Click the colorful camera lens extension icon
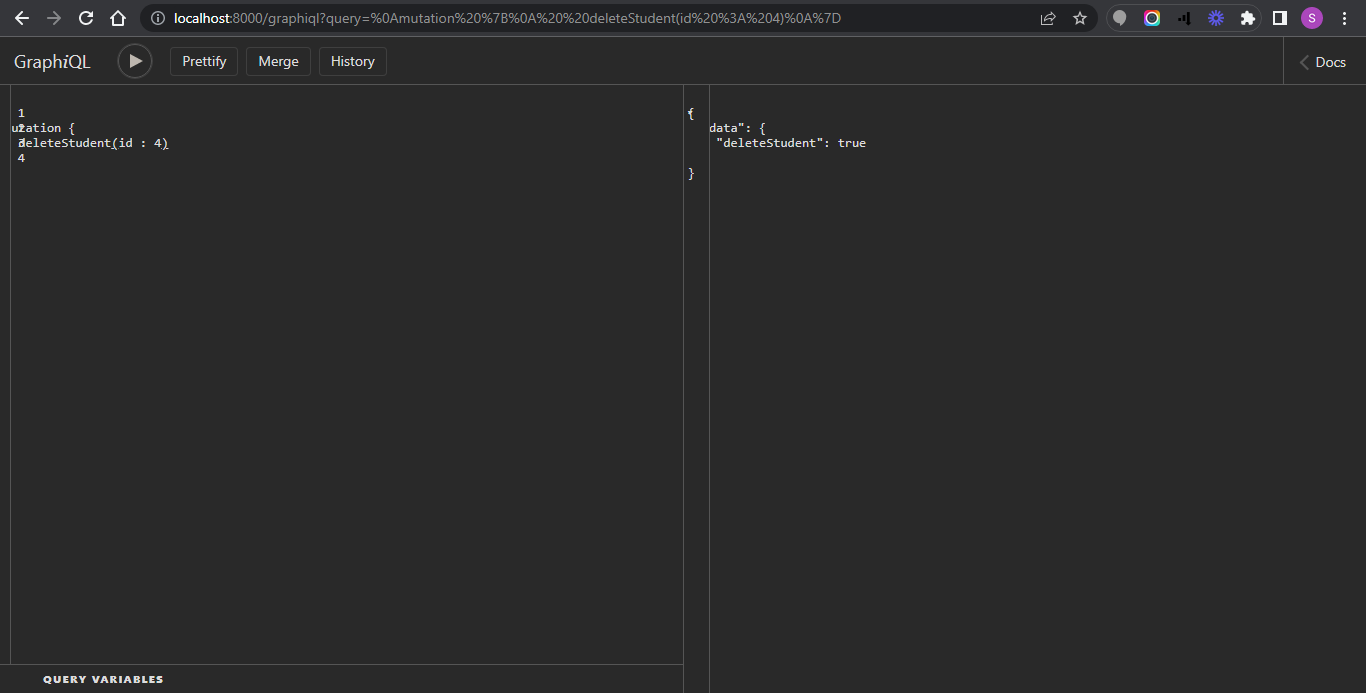 [1152, 18]
